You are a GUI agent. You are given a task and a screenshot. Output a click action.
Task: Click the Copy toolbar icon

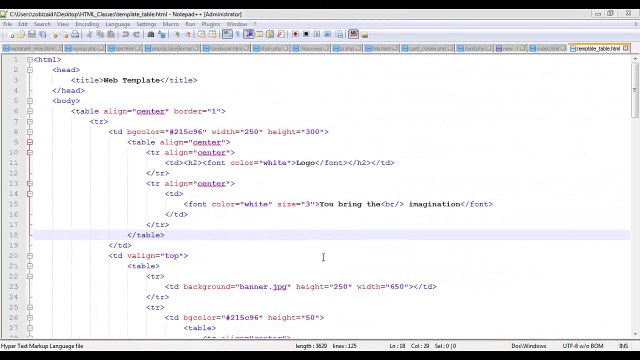coord(100,35)
